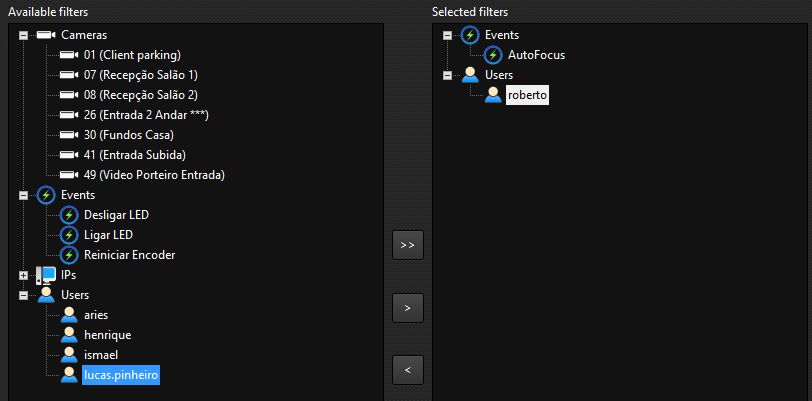Click the AutoFocus event icon in Selected filters
The width and height of the screenshot is (812, 401).
pyautogui.click(x=493, y=55)
